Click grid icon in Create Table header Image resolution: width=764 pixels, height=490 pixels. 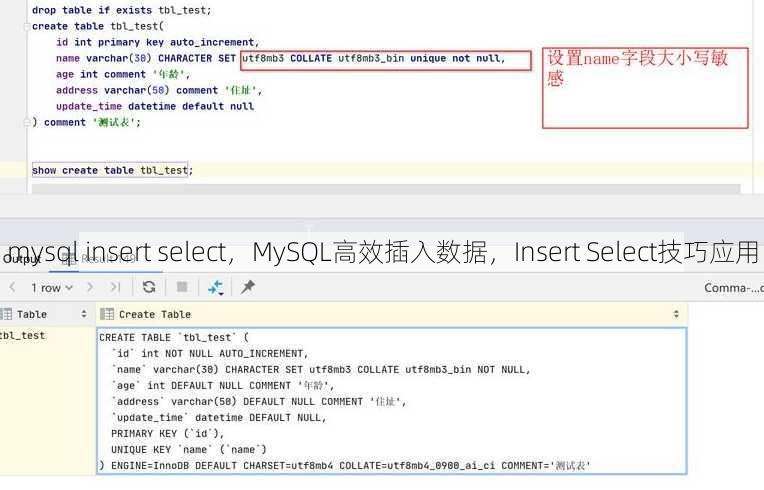107,314
